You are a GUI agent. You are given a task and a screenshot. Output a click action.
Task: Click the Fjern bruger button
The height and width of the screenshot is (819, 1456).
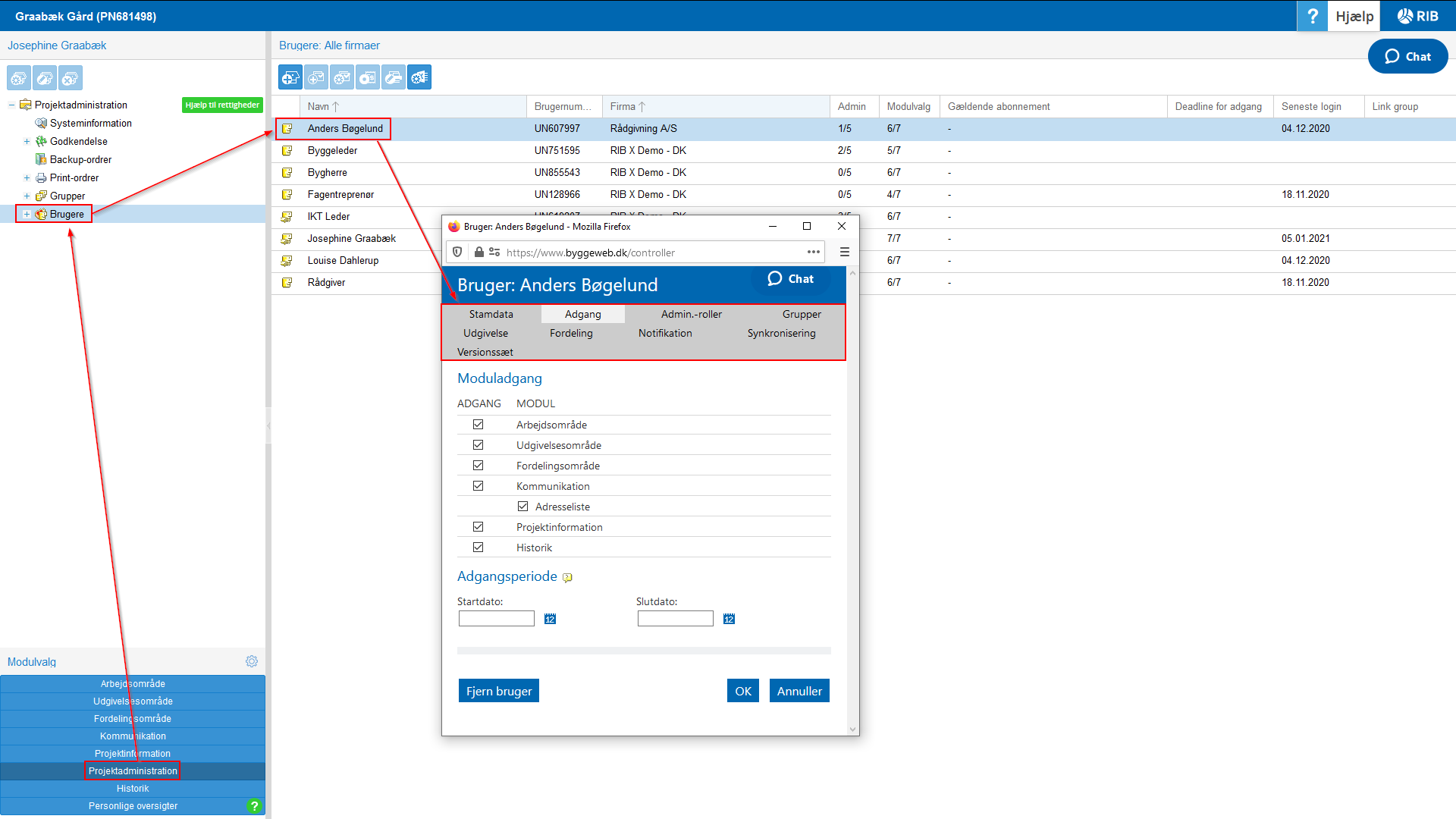(498, 691)
